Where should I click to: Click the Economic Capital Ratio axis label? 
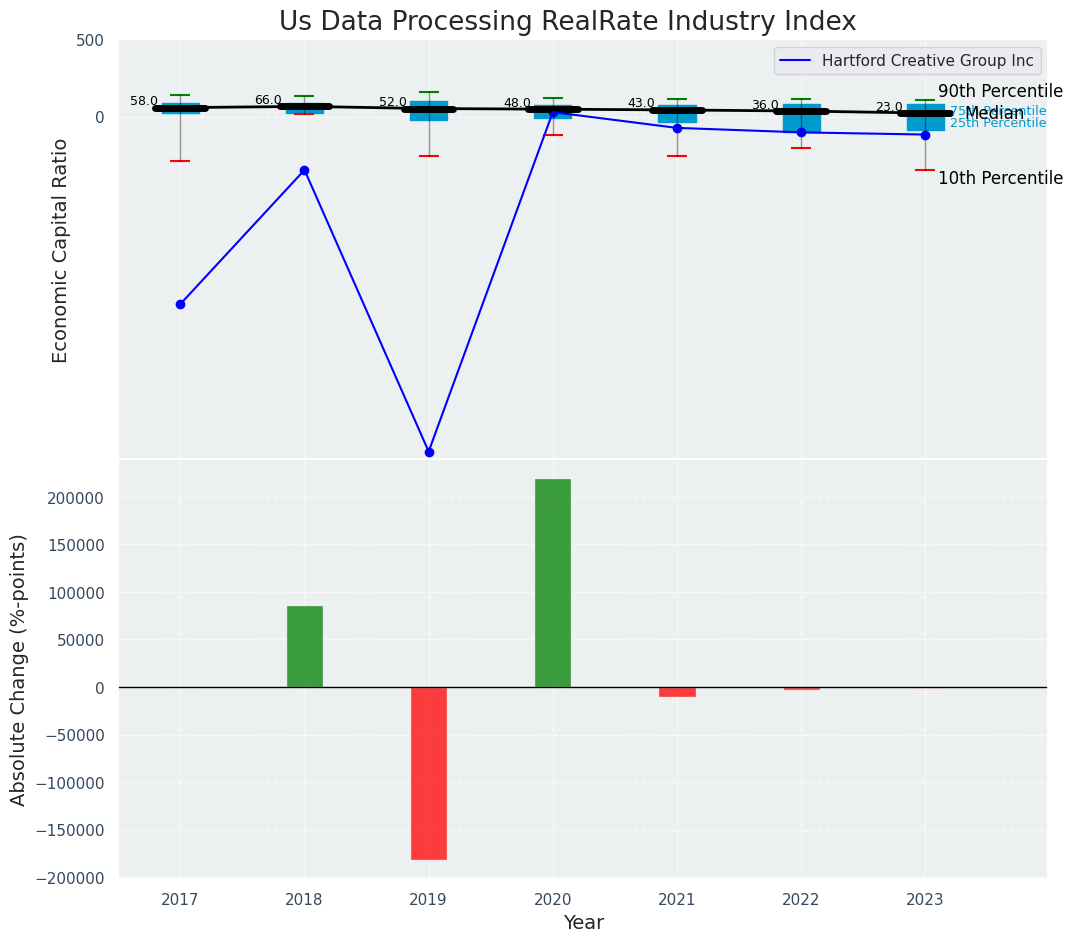click(61, 250)
